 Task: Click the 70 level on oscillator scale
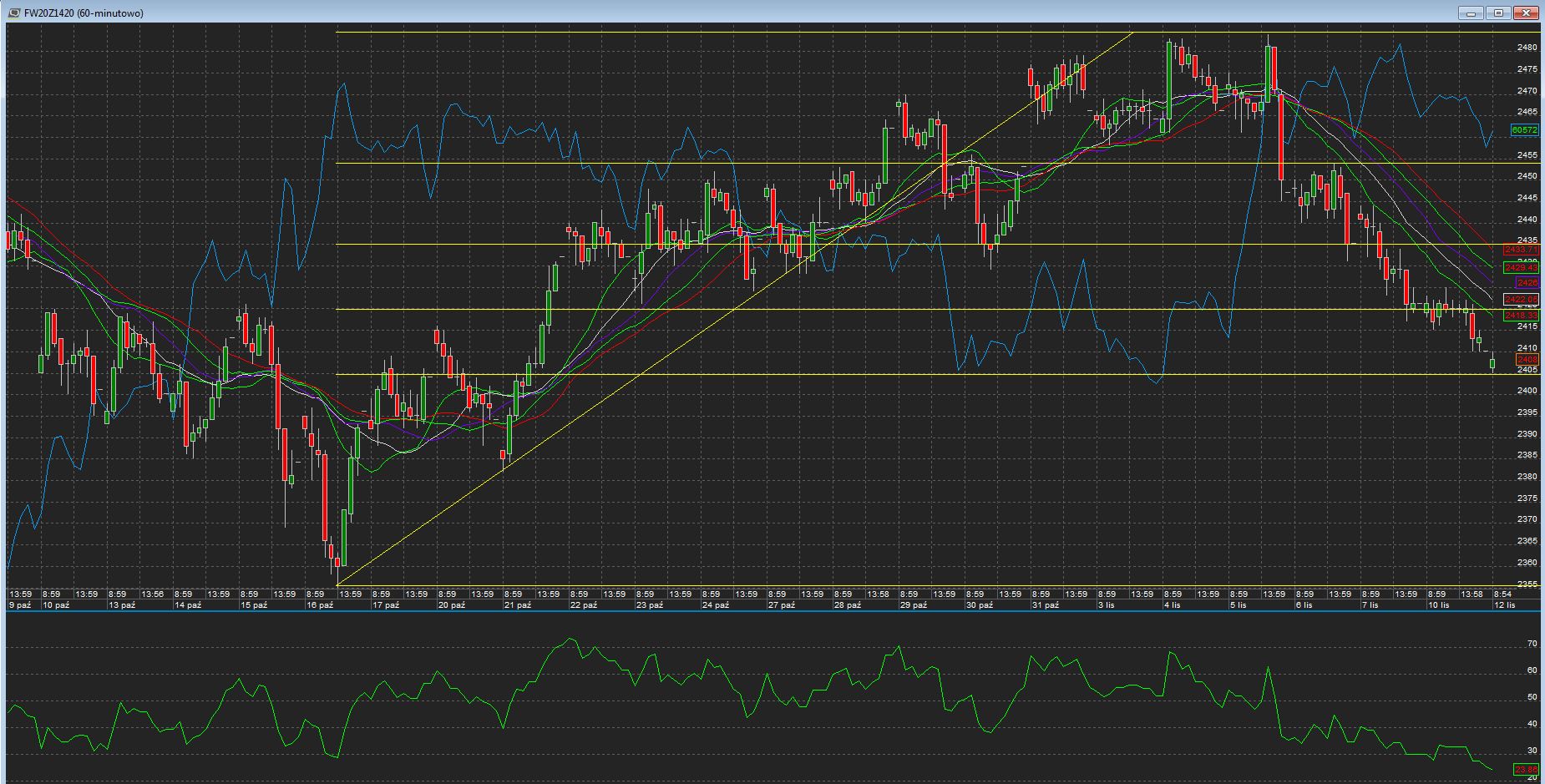pos(1532,644)
